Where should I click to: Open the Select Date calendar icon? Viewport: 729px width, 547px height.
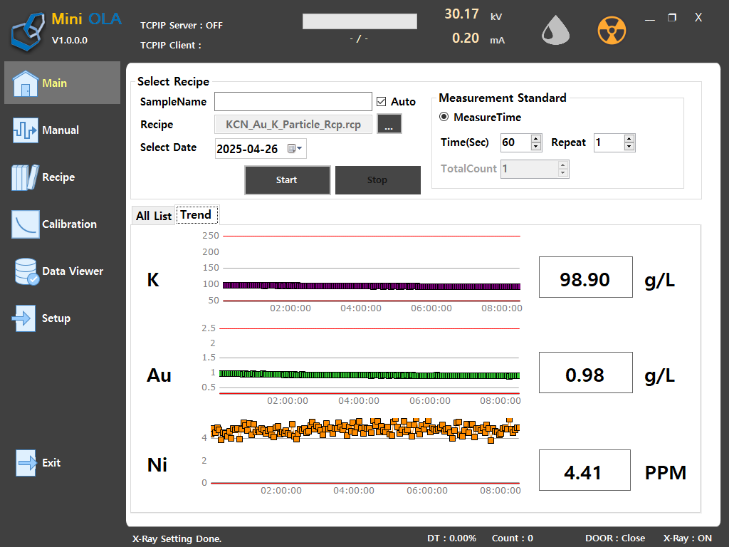pyautogui.click(x=292, y=149)
